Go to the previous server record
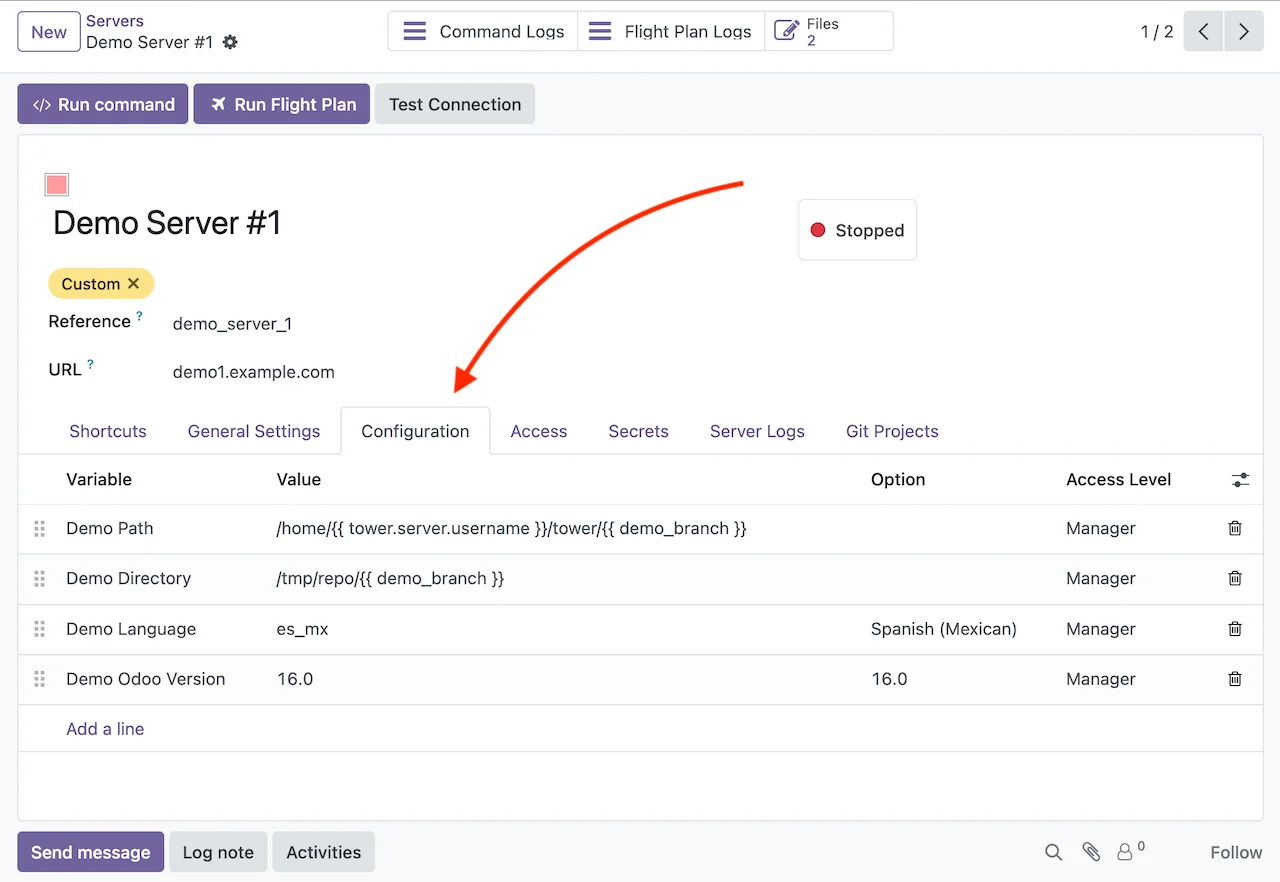Screen dimensions: 1280x882 [x=1203, y=32]
